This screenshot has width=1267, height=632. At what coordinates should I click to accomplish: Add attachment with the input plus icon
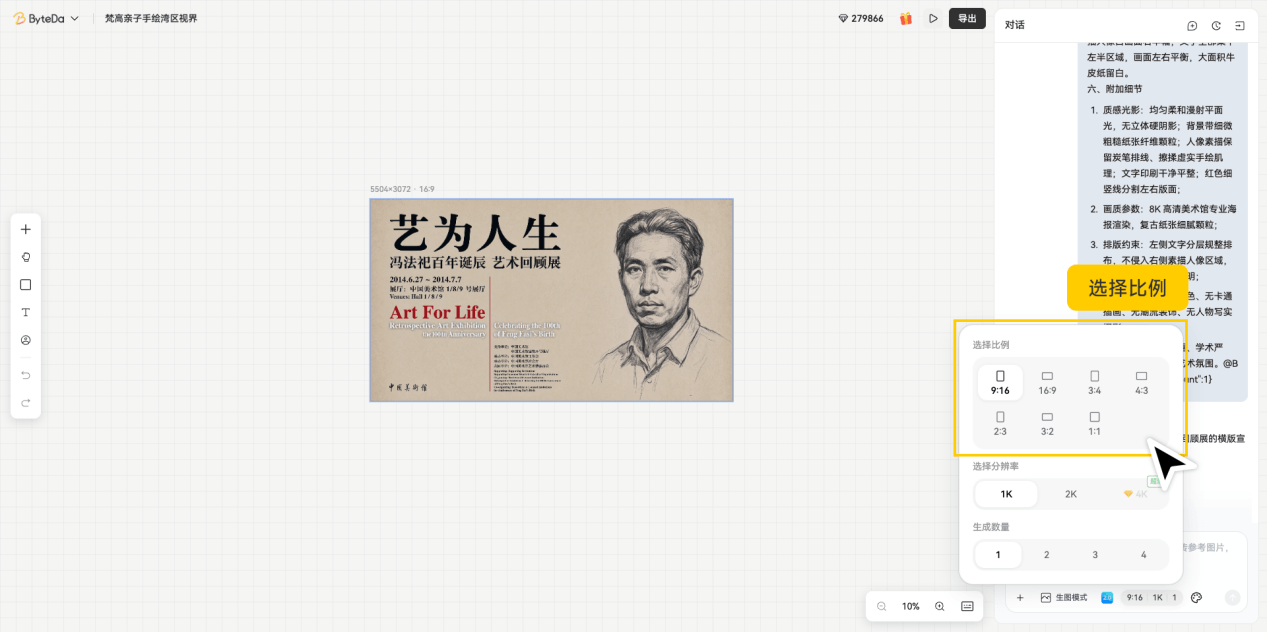click(1020, 597)
